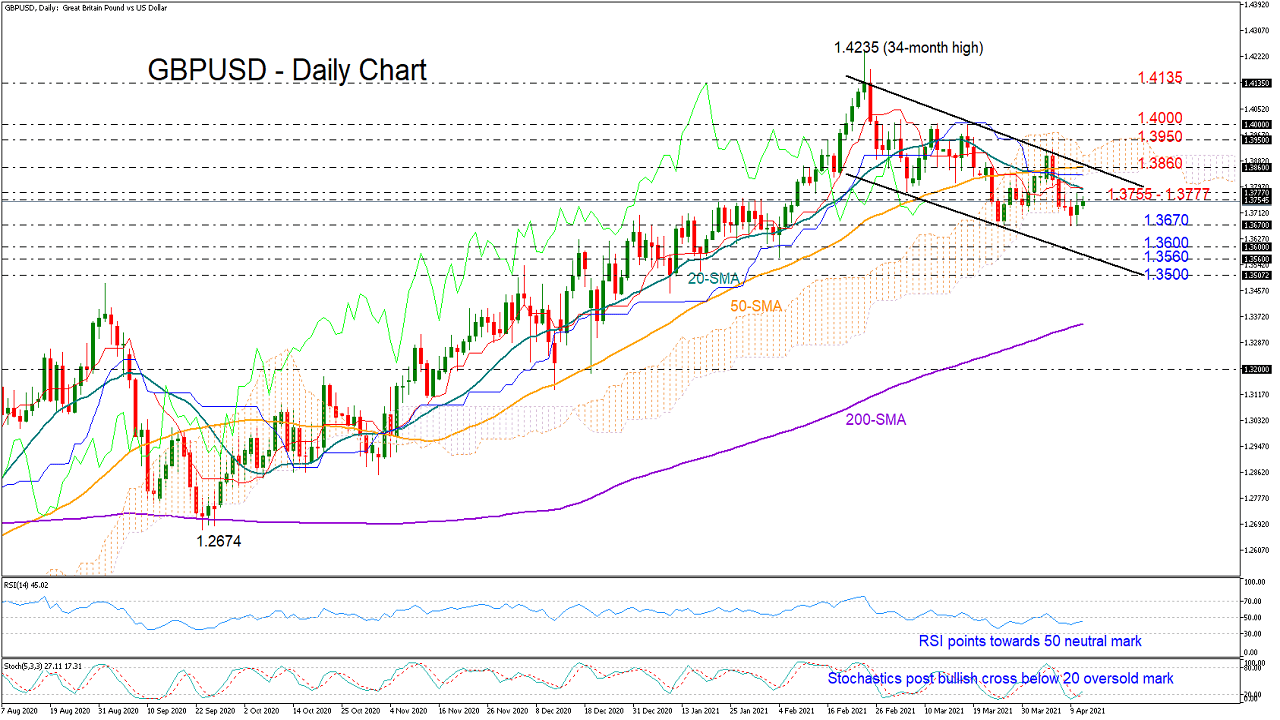Select the 1.3500 support level label

click(x=1166, y=274)
